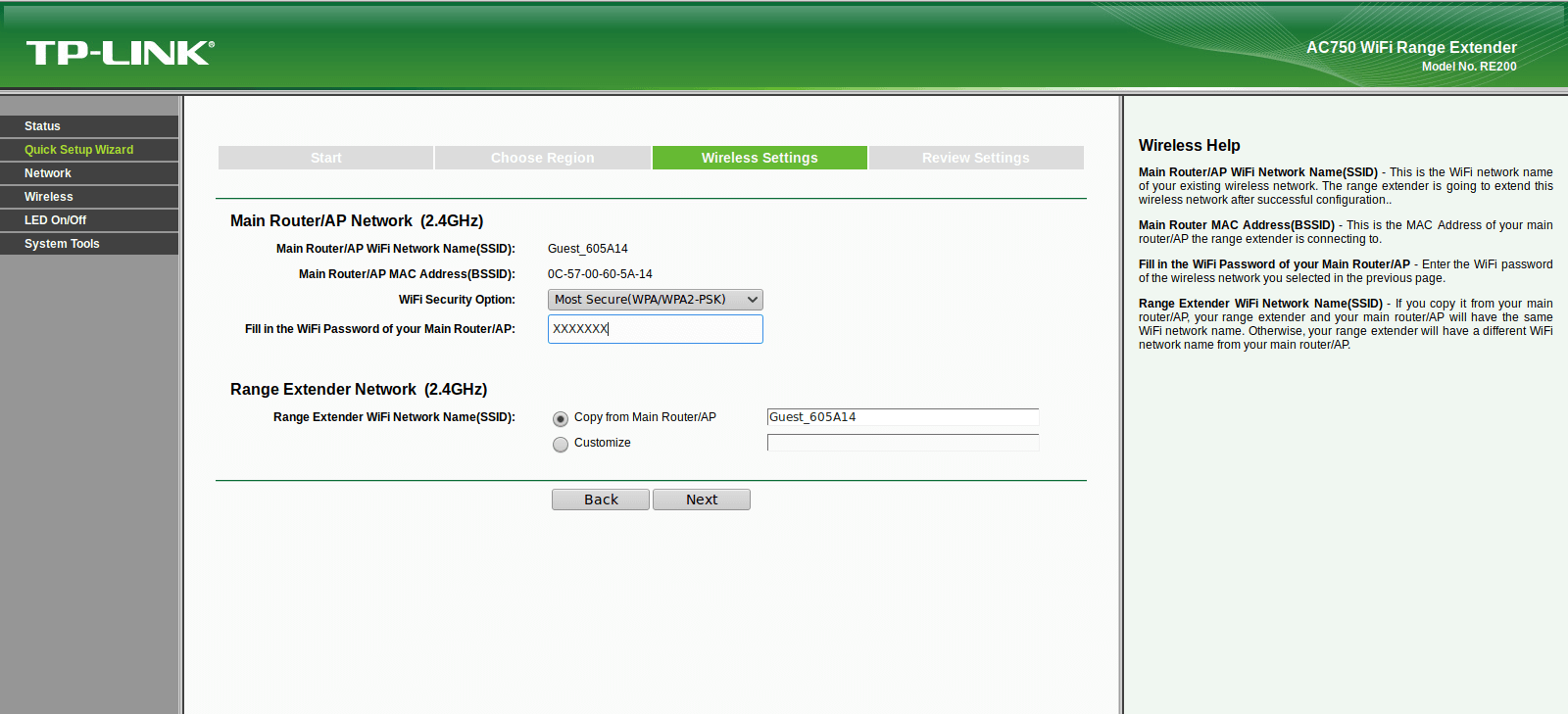Open the LED On/Off settings
This screenshot has width=1568, height=714.
[x=89, y=220]
